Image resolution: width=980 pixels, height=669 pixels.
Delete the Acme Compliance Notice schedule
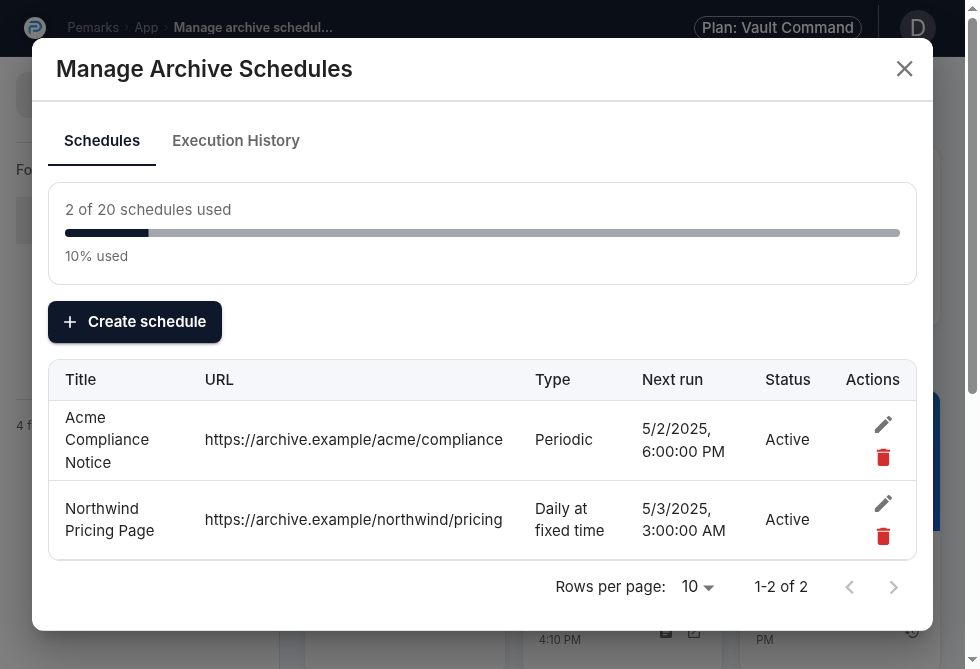tap(883, 458)
